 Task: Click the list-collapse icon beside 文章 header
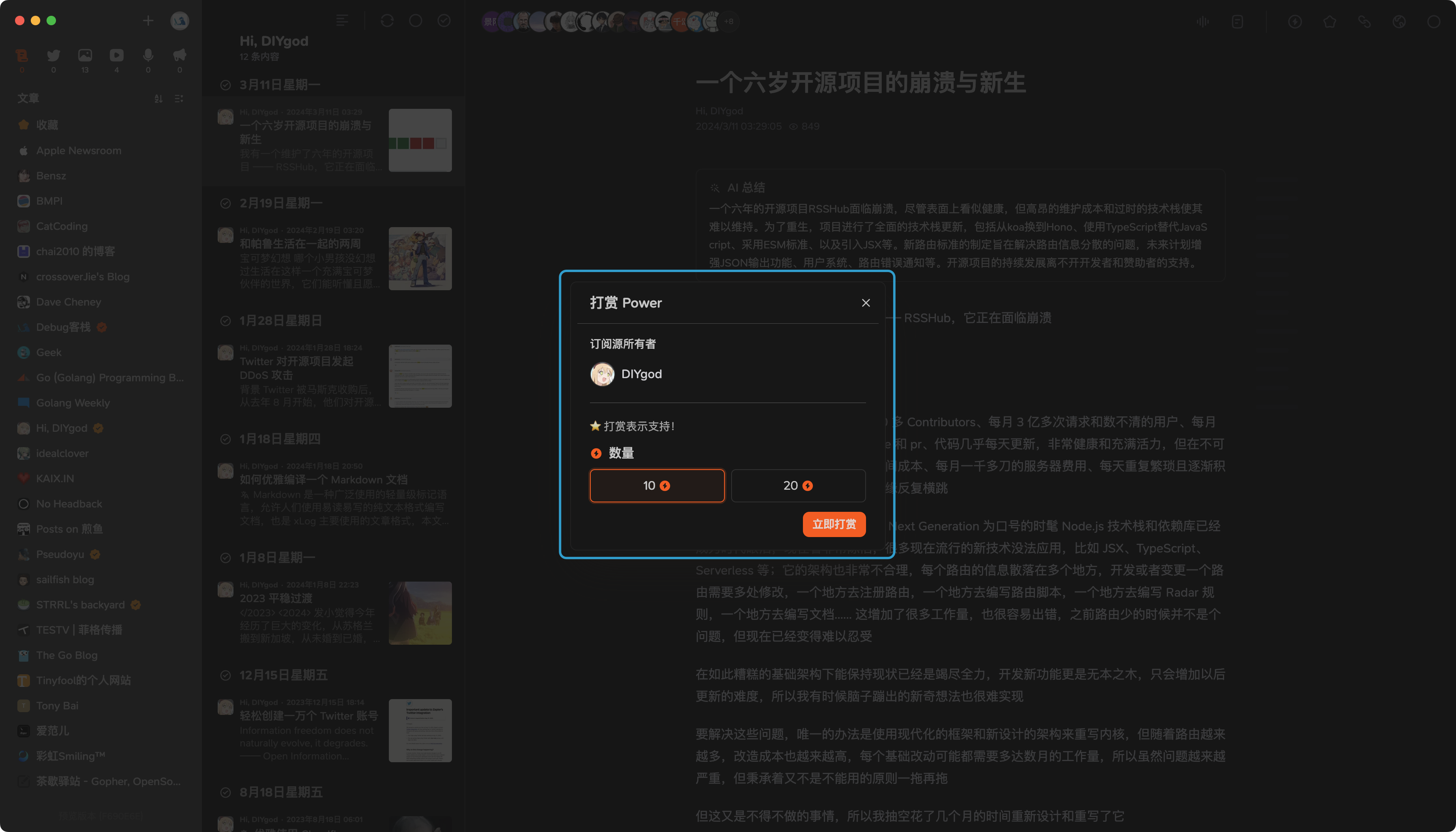179,99
